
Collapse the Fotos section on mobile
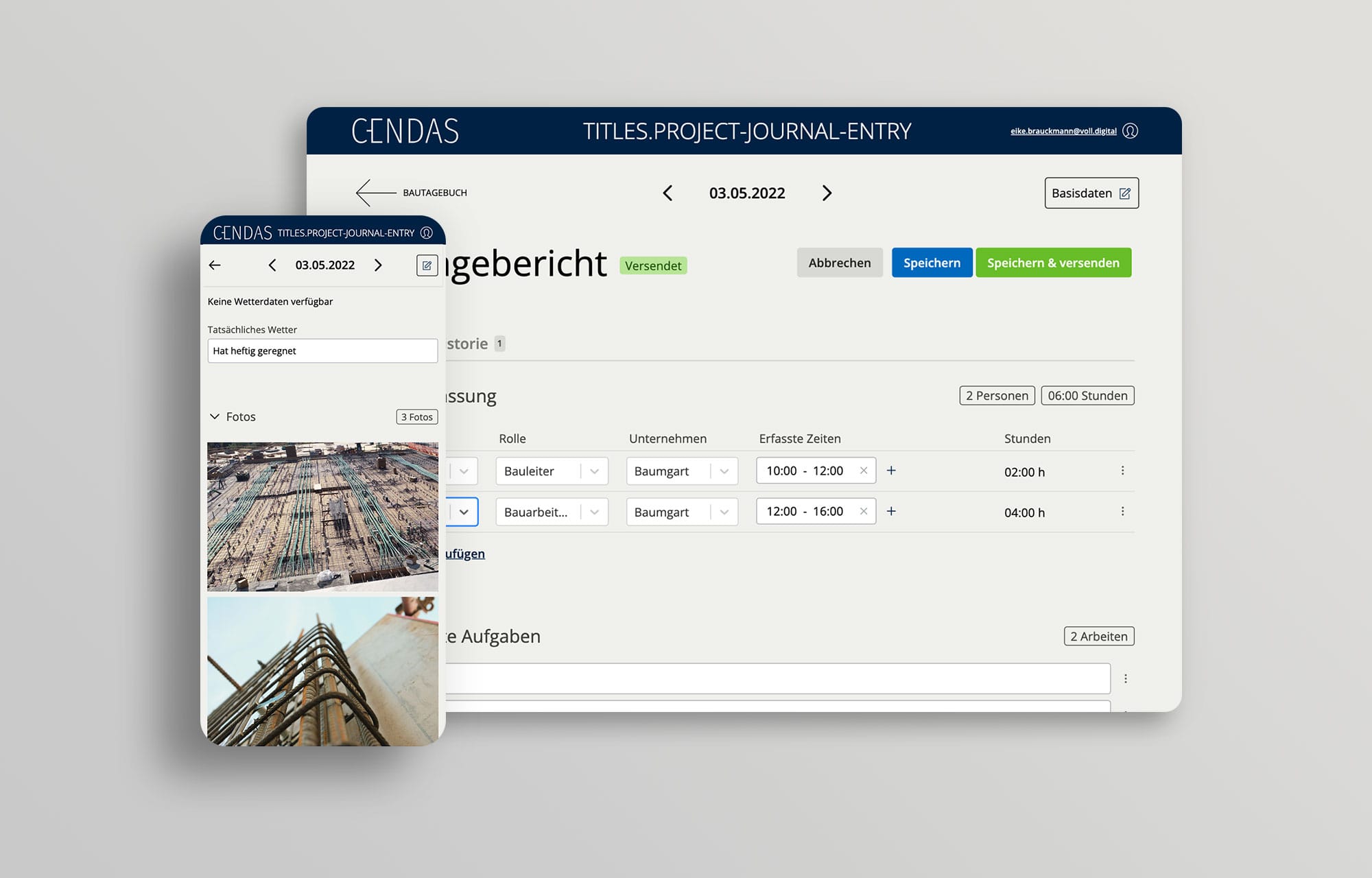[213, 416]
